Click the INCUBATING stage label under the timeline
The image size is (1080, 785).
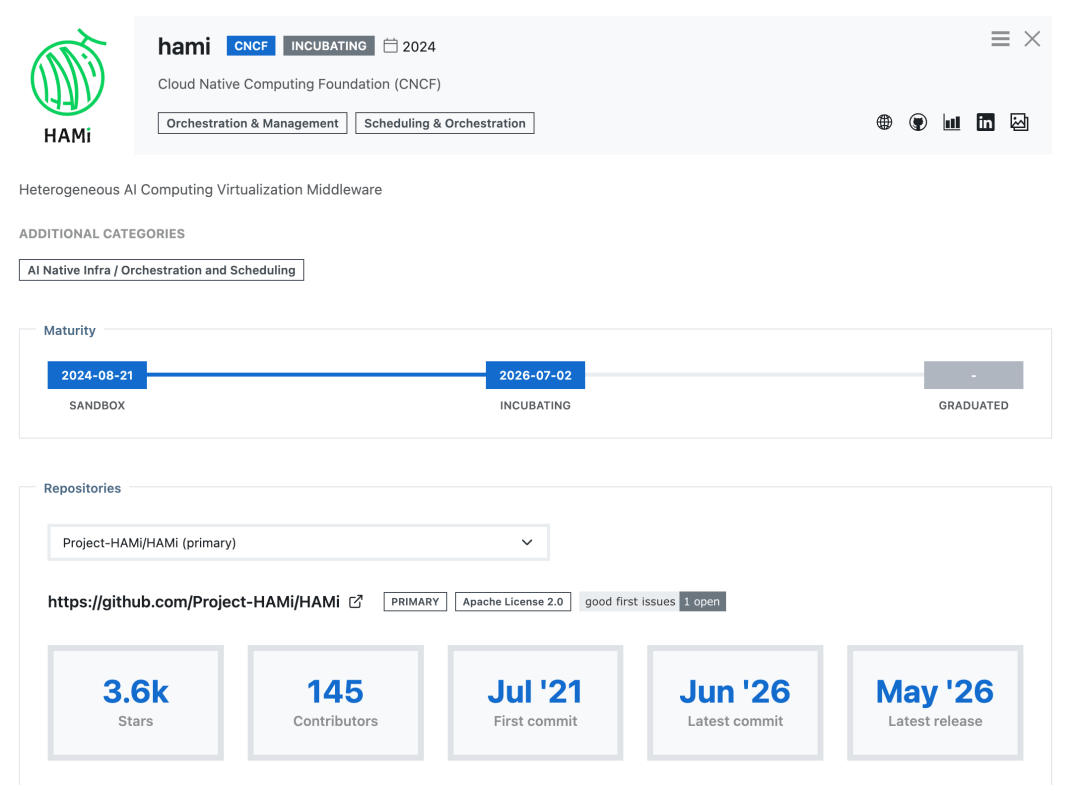(535, 406)
